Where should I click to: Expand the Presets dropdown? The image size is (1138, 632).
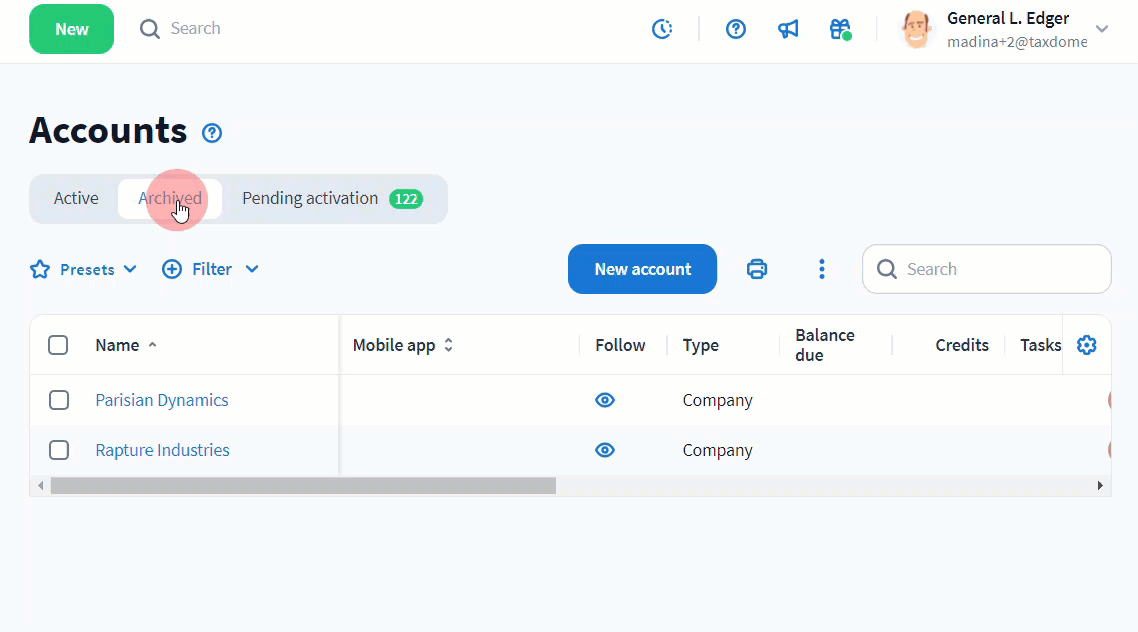pyautogui.click(x=85, y=269)
